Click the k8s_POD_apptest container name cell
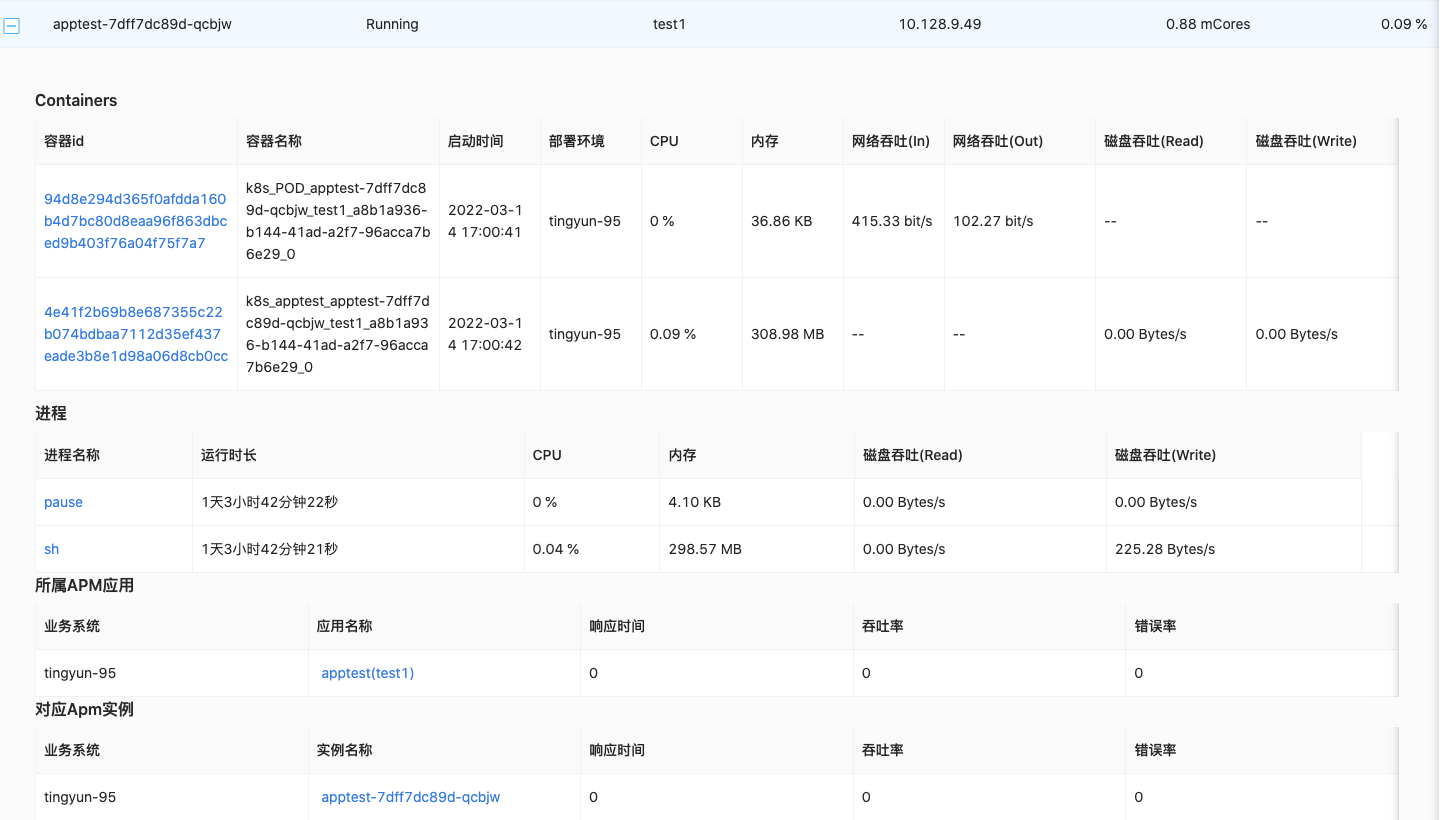1449x820 pixels. point(338,221)
